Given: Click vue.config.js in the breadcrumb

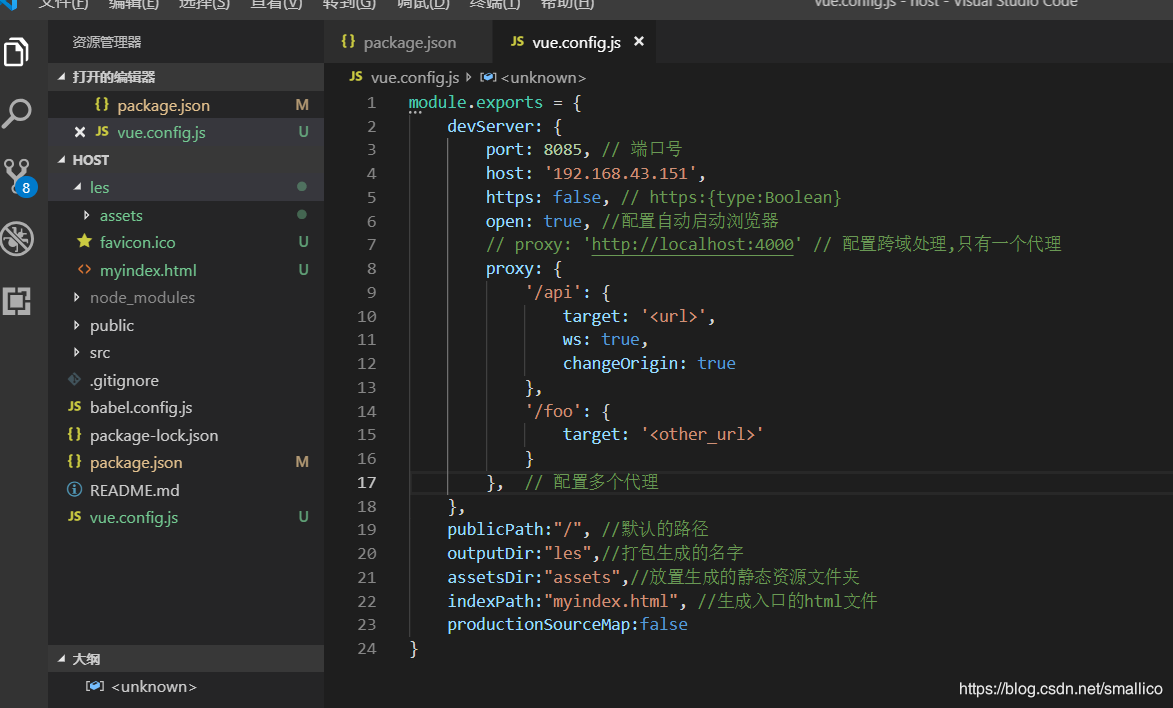Looking at the screenshot, I should click(414, 77).
